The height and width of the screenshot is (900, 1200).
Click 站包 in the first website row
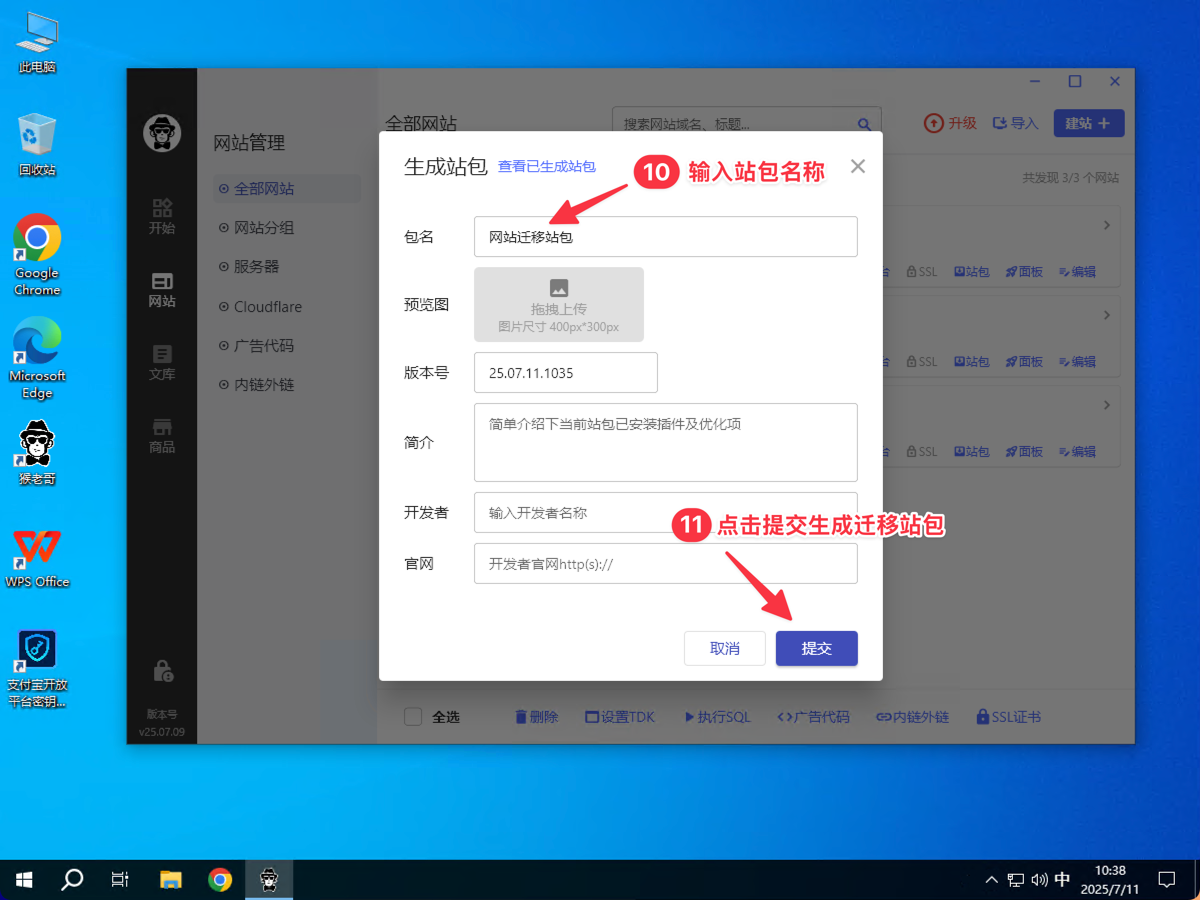972,272
